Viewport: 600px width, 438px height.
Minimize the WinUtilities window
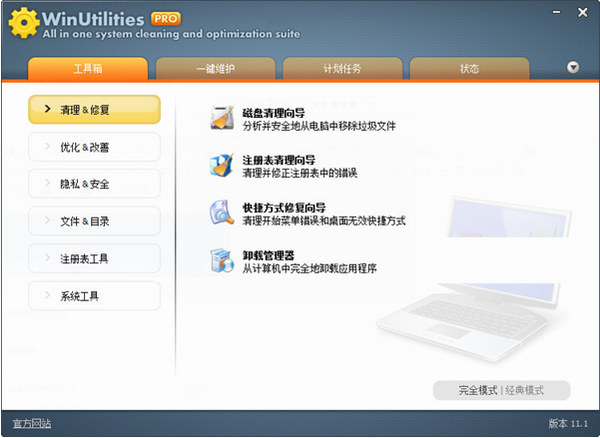(x=556, y=13)
